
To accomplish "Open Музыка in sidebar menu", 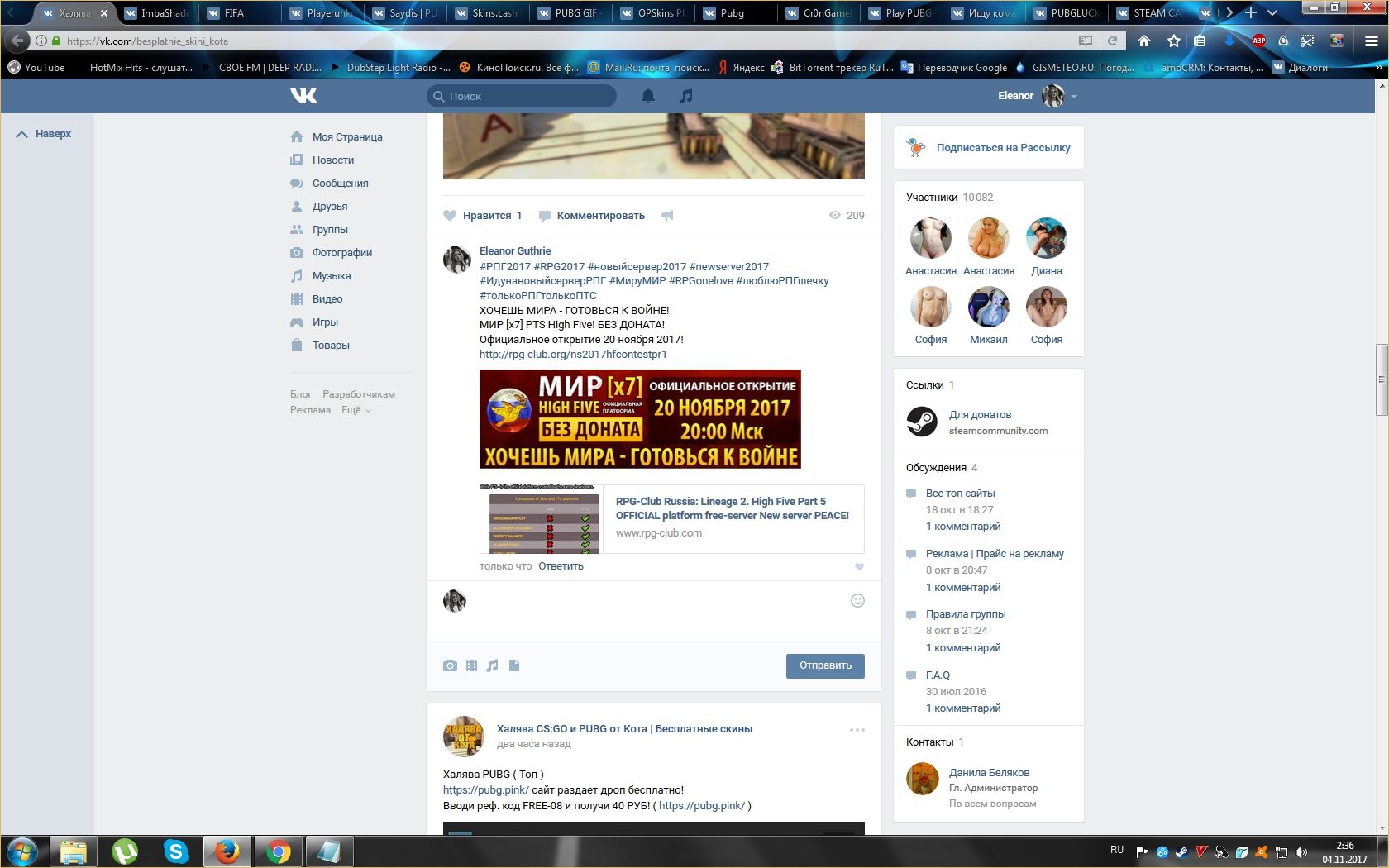I will (321, 276).
